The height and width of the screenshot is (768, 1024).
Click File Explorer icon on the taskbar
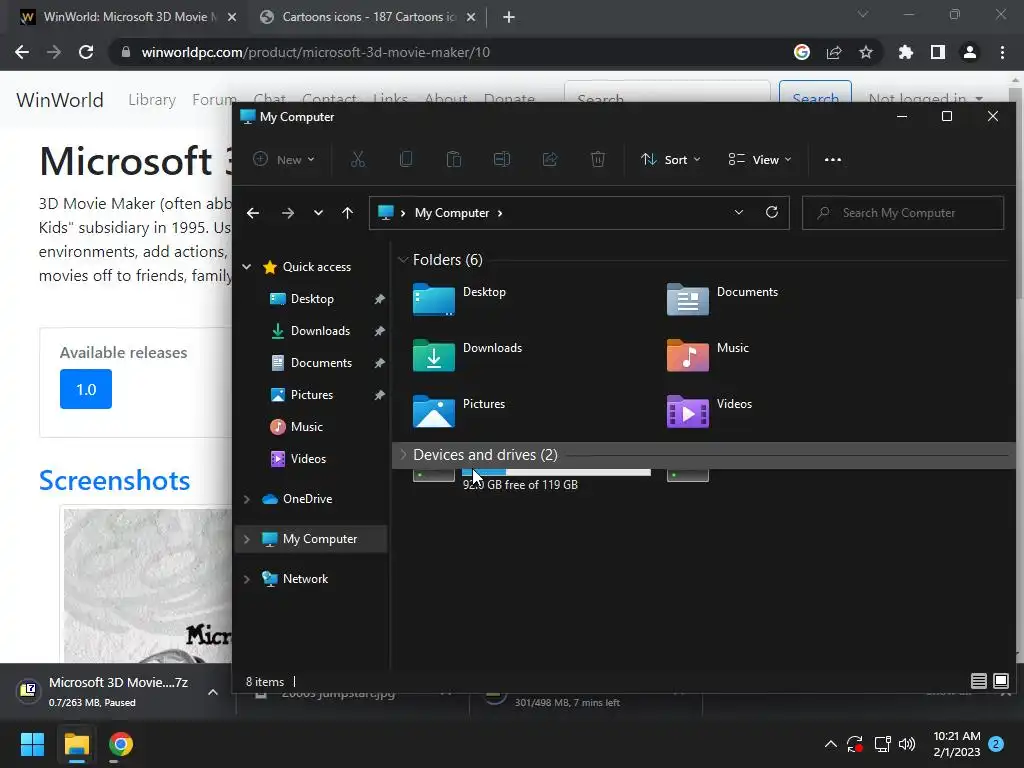point(76,744)
